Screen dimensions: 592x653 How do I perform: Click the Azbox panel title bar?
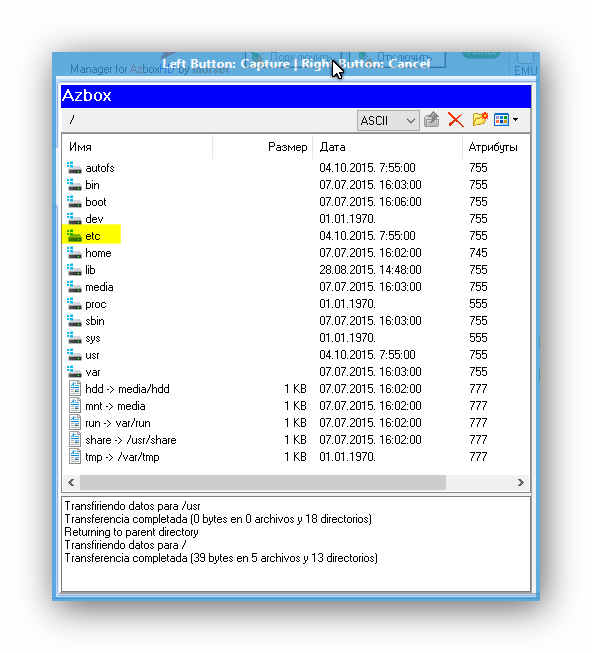click(296, 96)
